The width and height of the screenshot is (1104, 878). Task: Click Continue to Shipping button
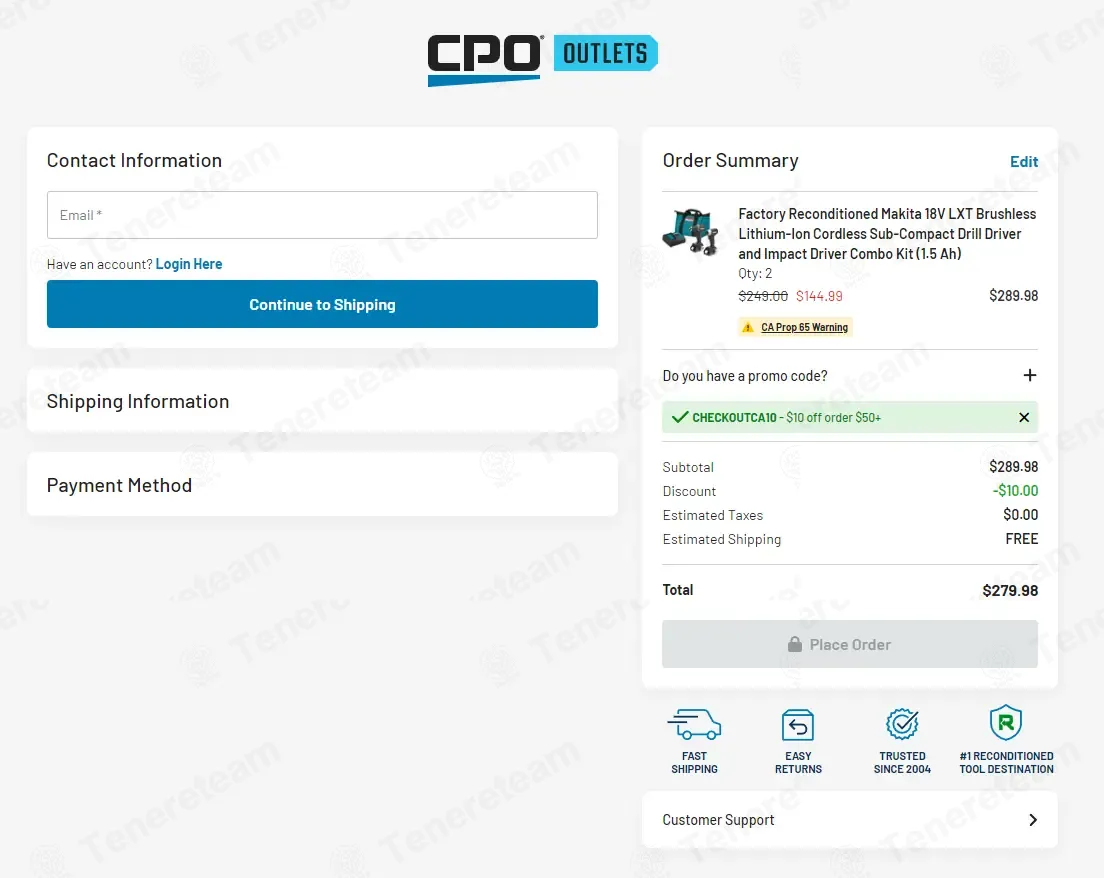tap(322, 304)
